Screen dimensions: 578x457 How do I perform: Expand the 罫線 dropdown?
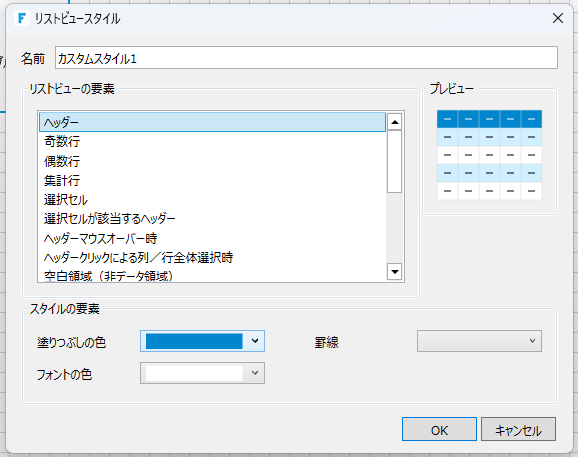pos(479,341)
